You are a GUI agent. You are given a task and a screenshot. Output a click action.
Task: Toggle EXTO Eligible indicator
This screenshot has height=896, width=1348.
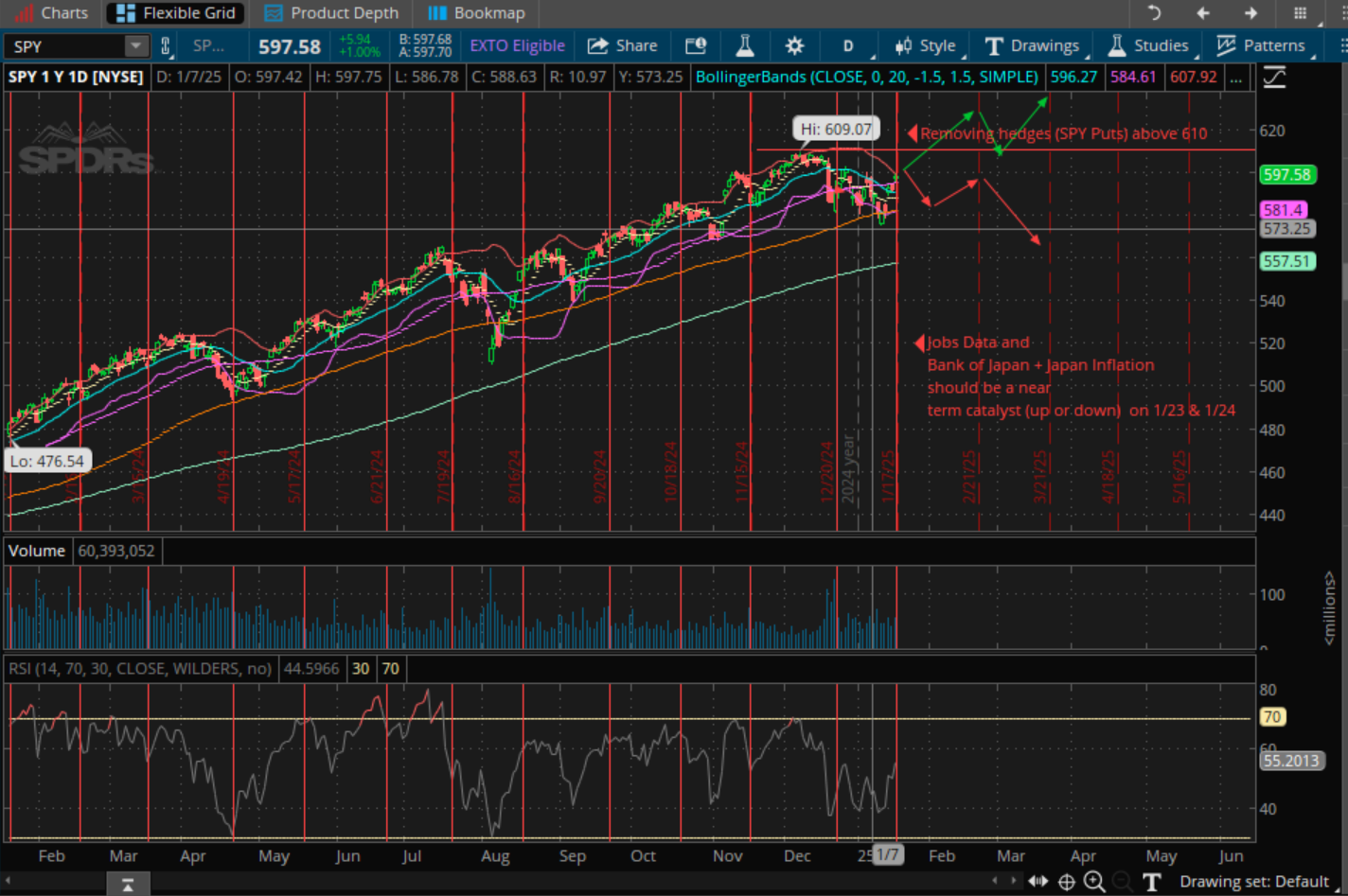tap(517, 44)
